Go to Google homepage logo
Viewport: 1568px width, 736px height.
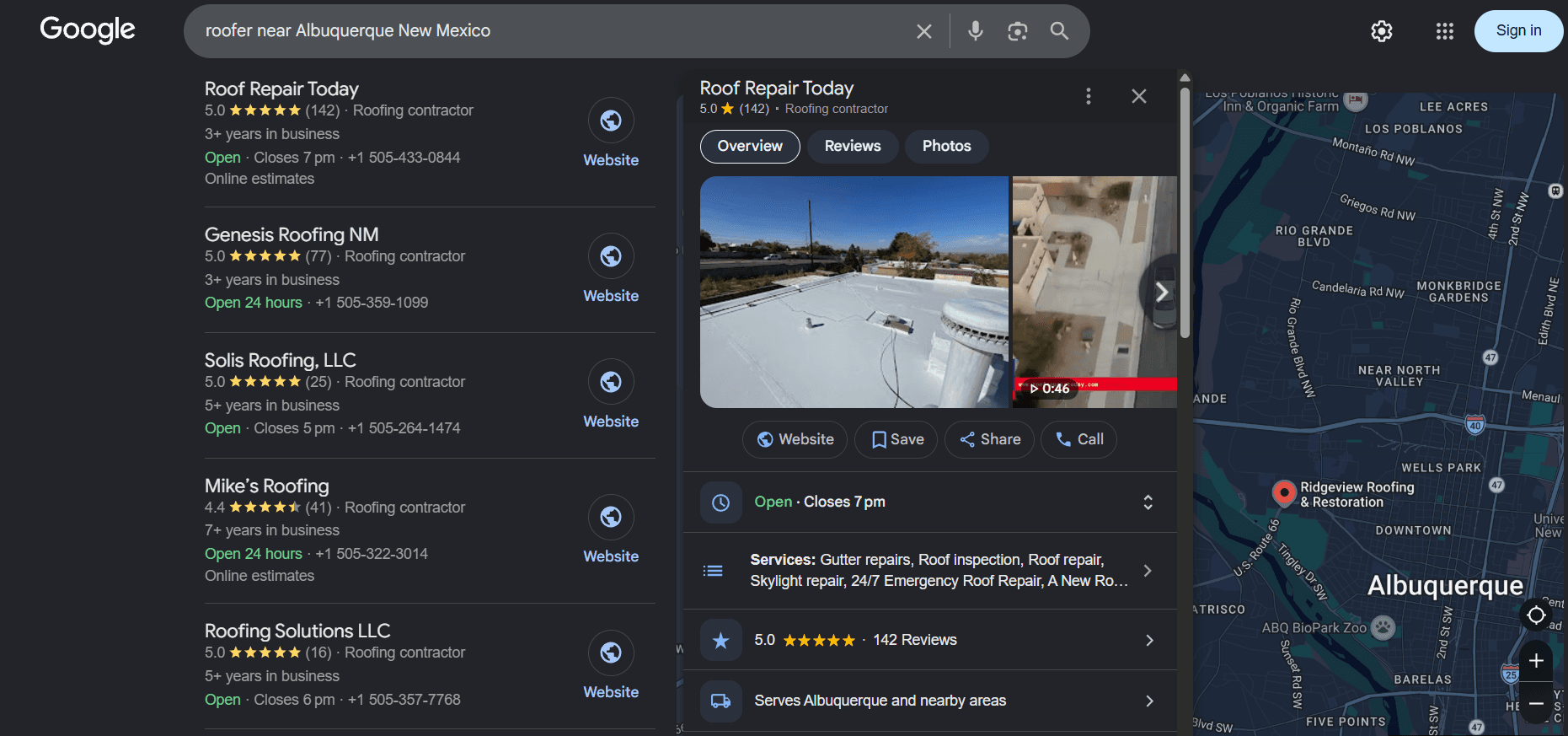pyautogui.click(x=88, y=30)
